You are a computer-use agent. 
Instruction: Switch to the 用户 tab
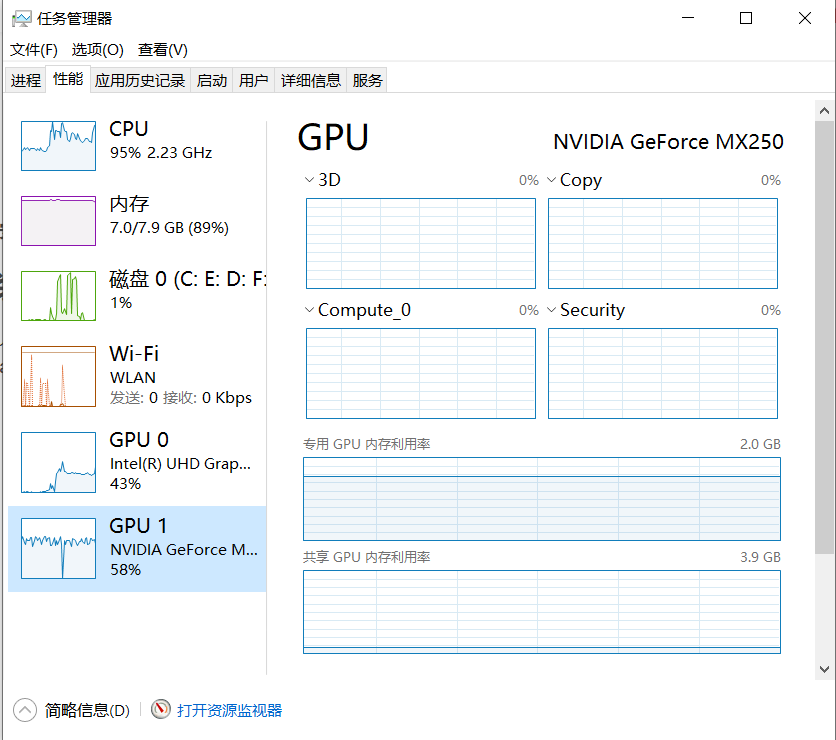click(253, 80)
